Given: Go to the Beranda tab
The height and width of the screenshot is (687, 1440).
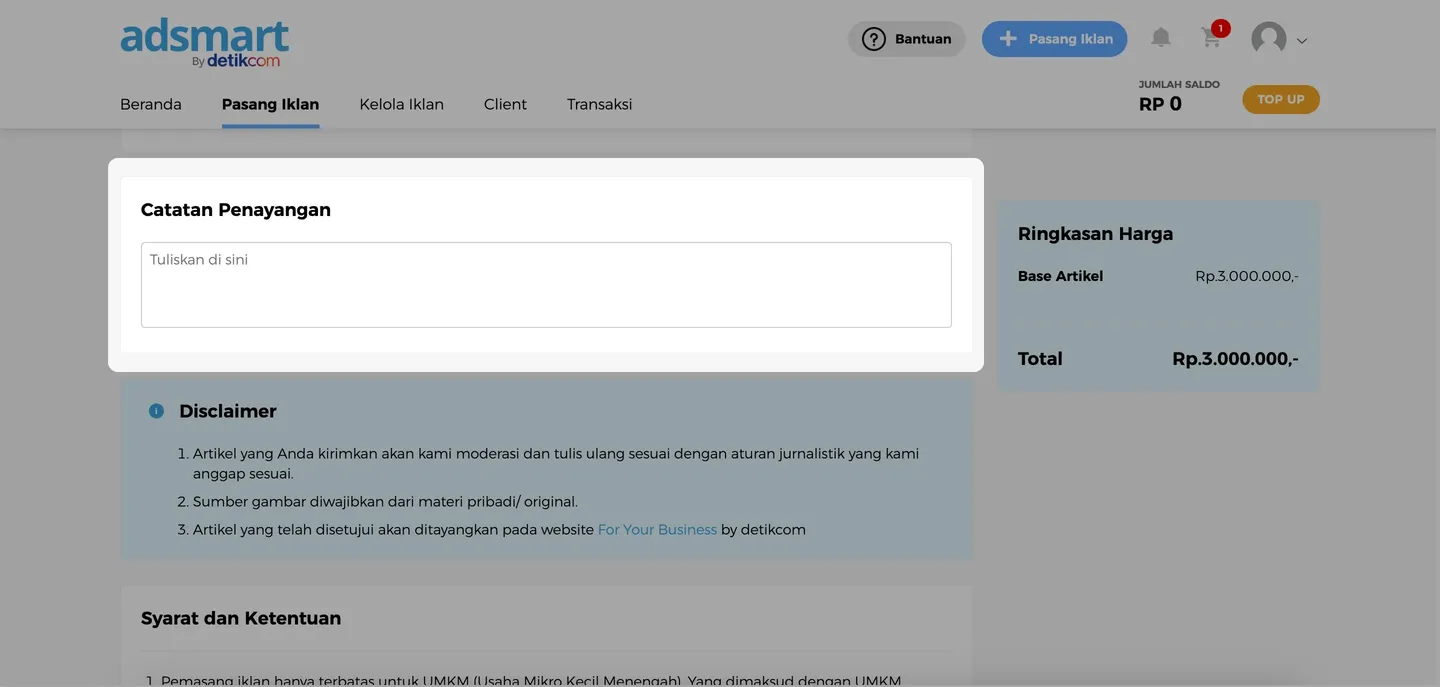Looking at the screenshot, I should 151,104.
